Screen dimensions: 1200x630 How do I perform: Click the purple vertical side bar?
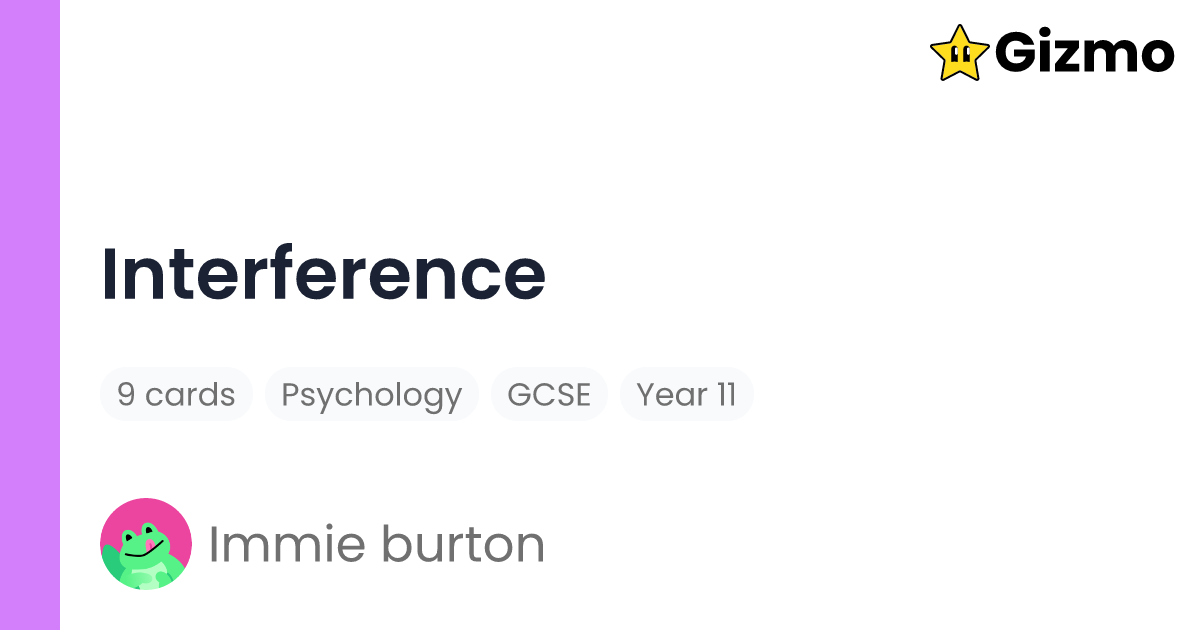click(x=30, y=315)
